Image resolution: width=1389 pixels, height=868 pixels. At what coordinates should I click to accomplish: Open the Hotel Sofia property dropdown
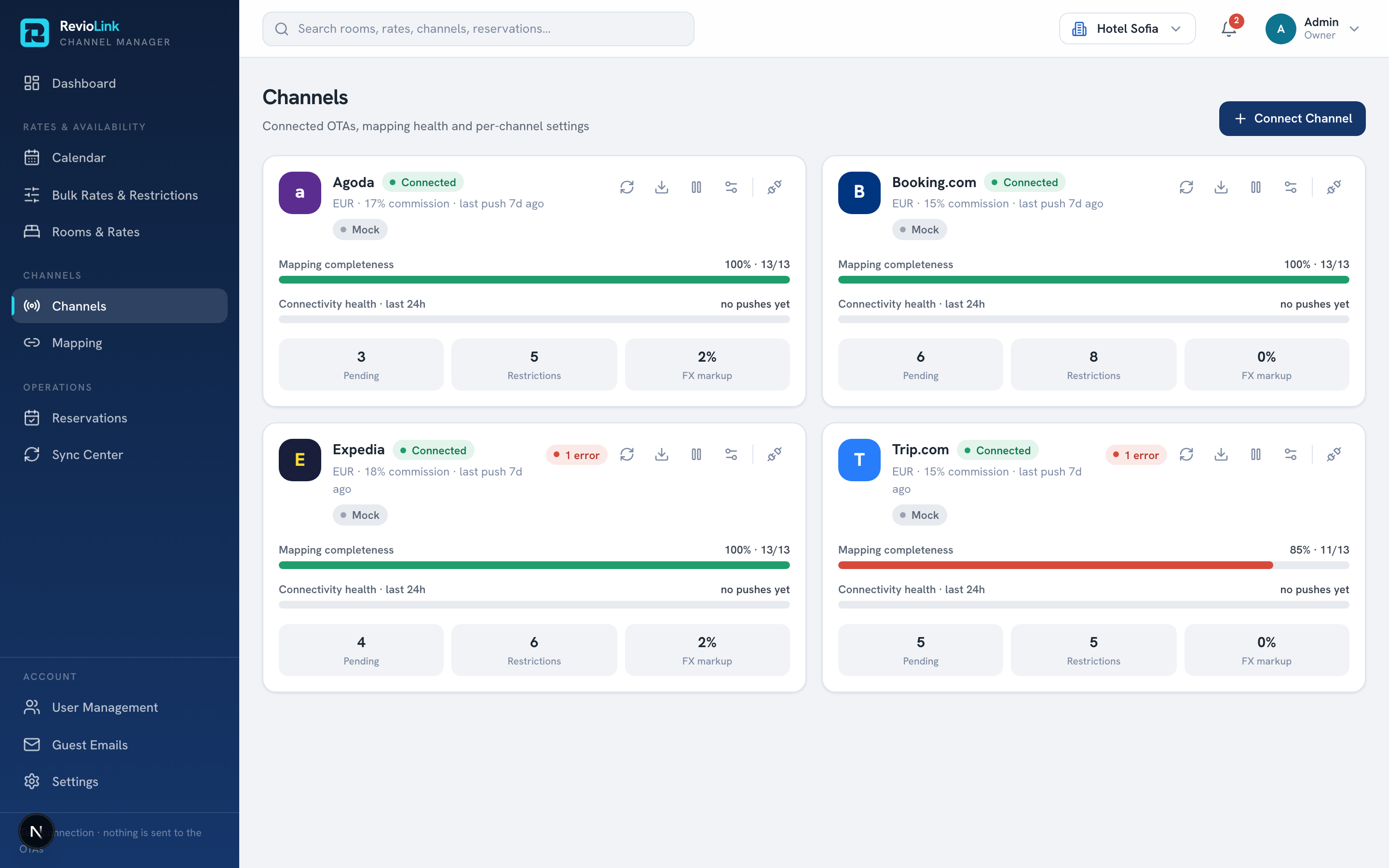(x=1127, y=29)
